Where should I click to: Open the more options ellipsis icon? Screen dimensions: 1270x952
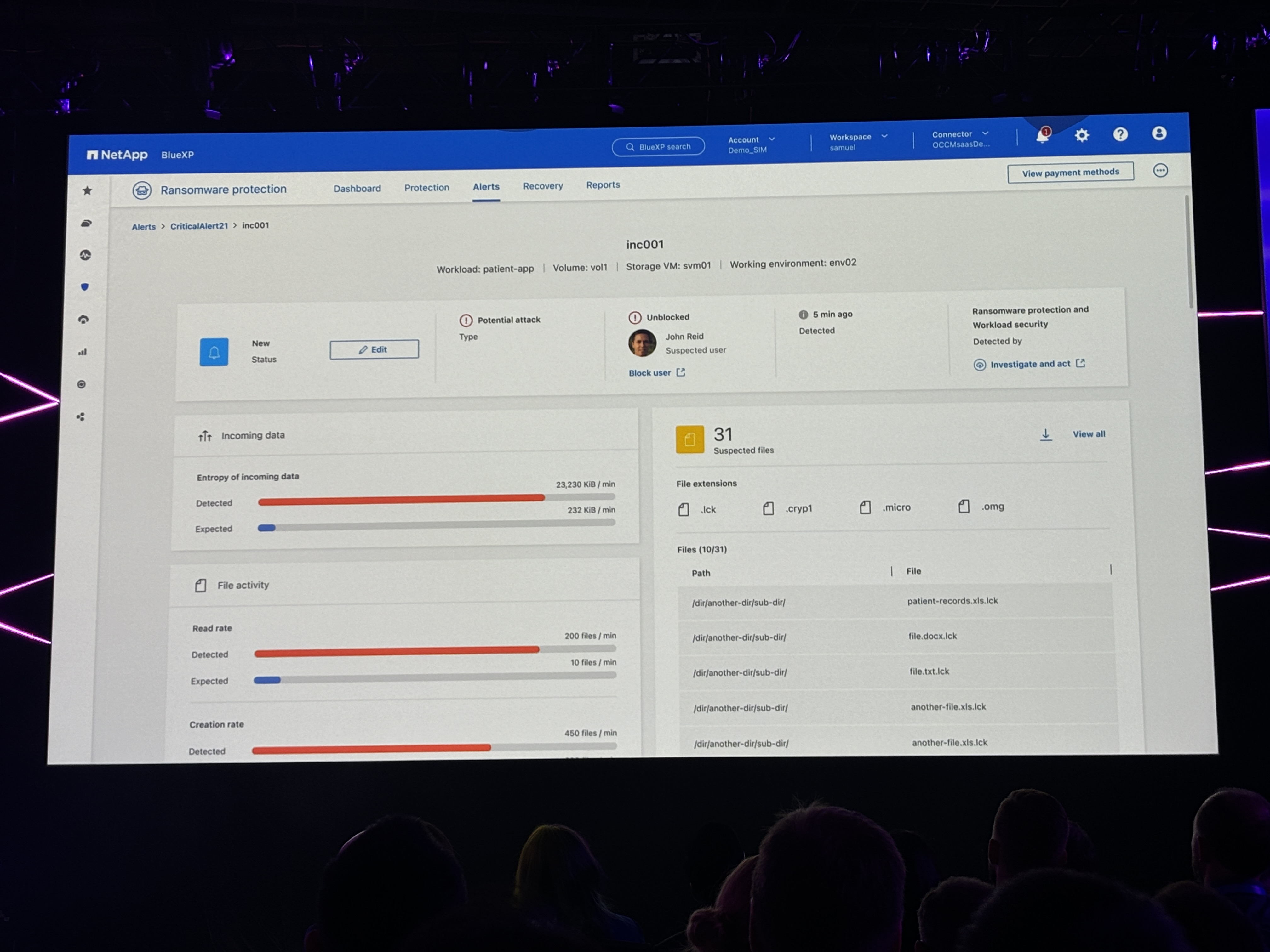click(1160, 170)
